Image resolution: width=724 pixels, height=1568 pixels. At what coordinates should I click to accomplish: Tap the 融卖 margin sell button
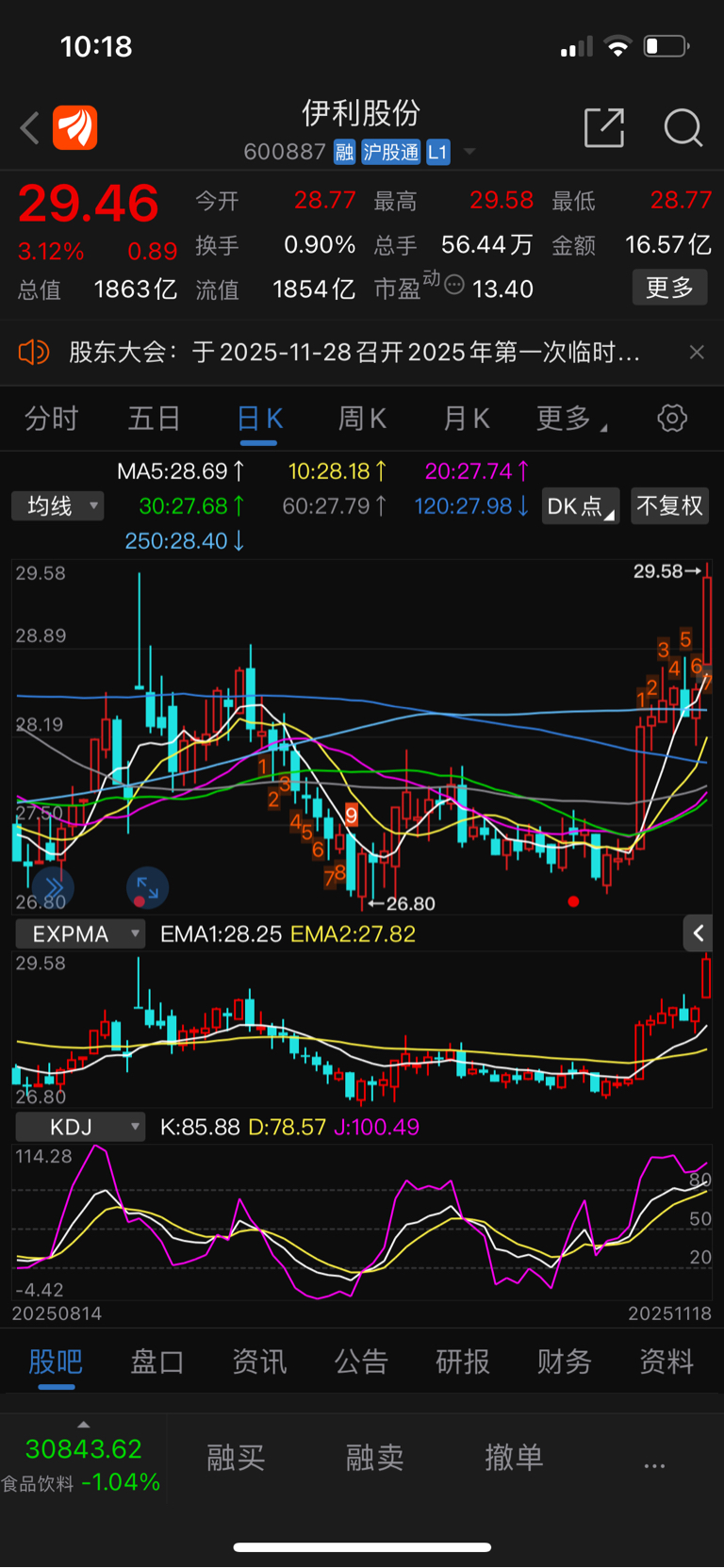tap(374, 1458)
